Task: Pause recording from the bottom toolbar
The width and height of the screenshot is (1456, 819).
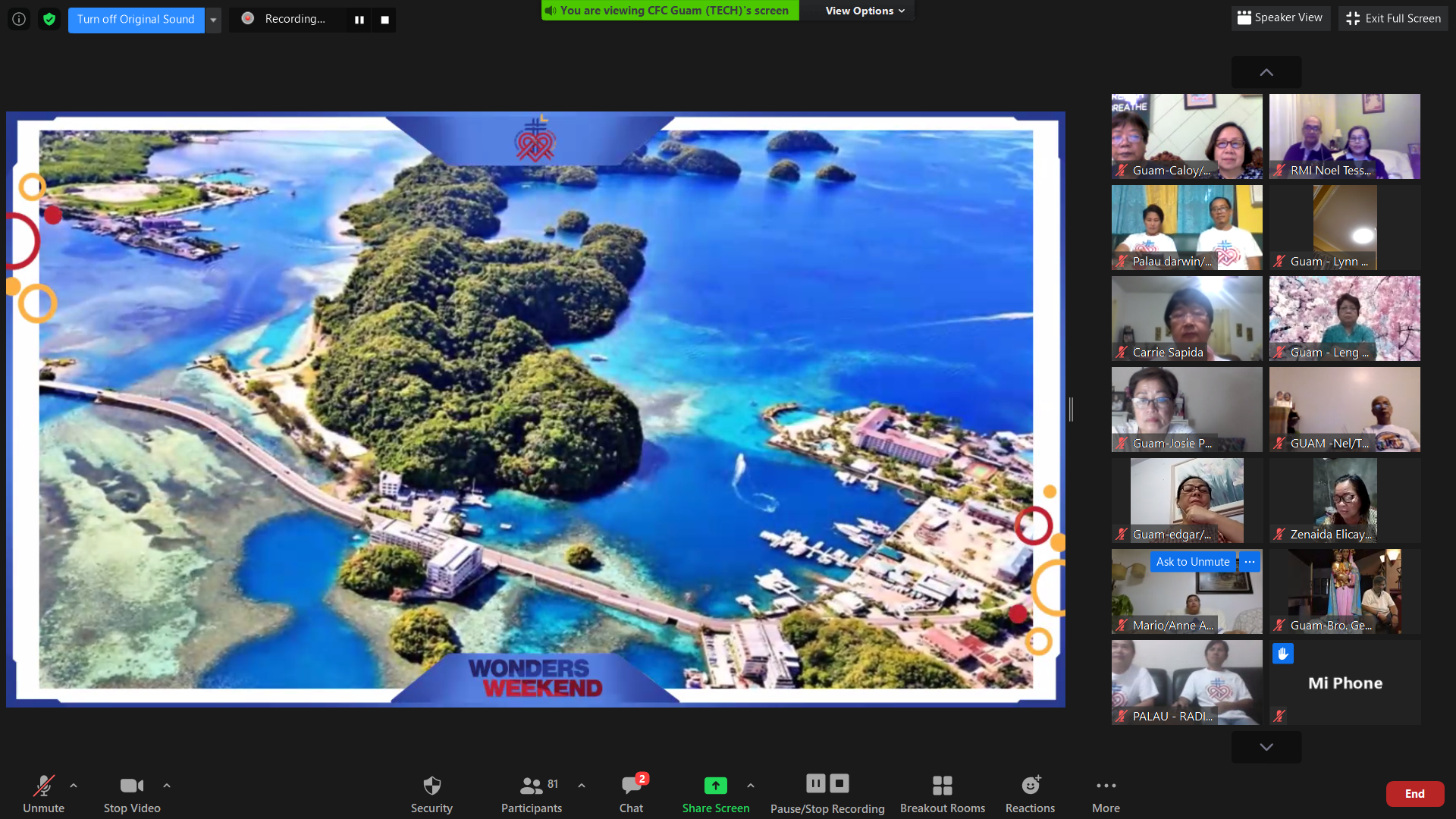Action: tap(816, 783)
